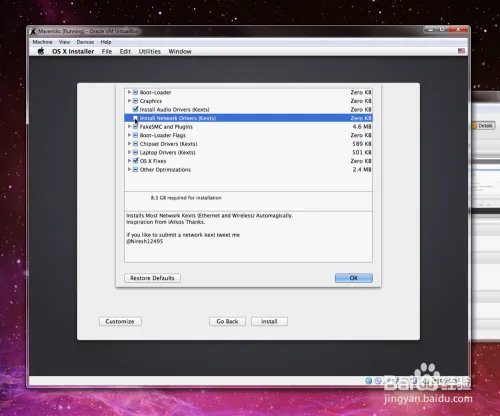Screen dimensions: 500x416
Task: Click the required for installation size text
Action: coord(186,198)
